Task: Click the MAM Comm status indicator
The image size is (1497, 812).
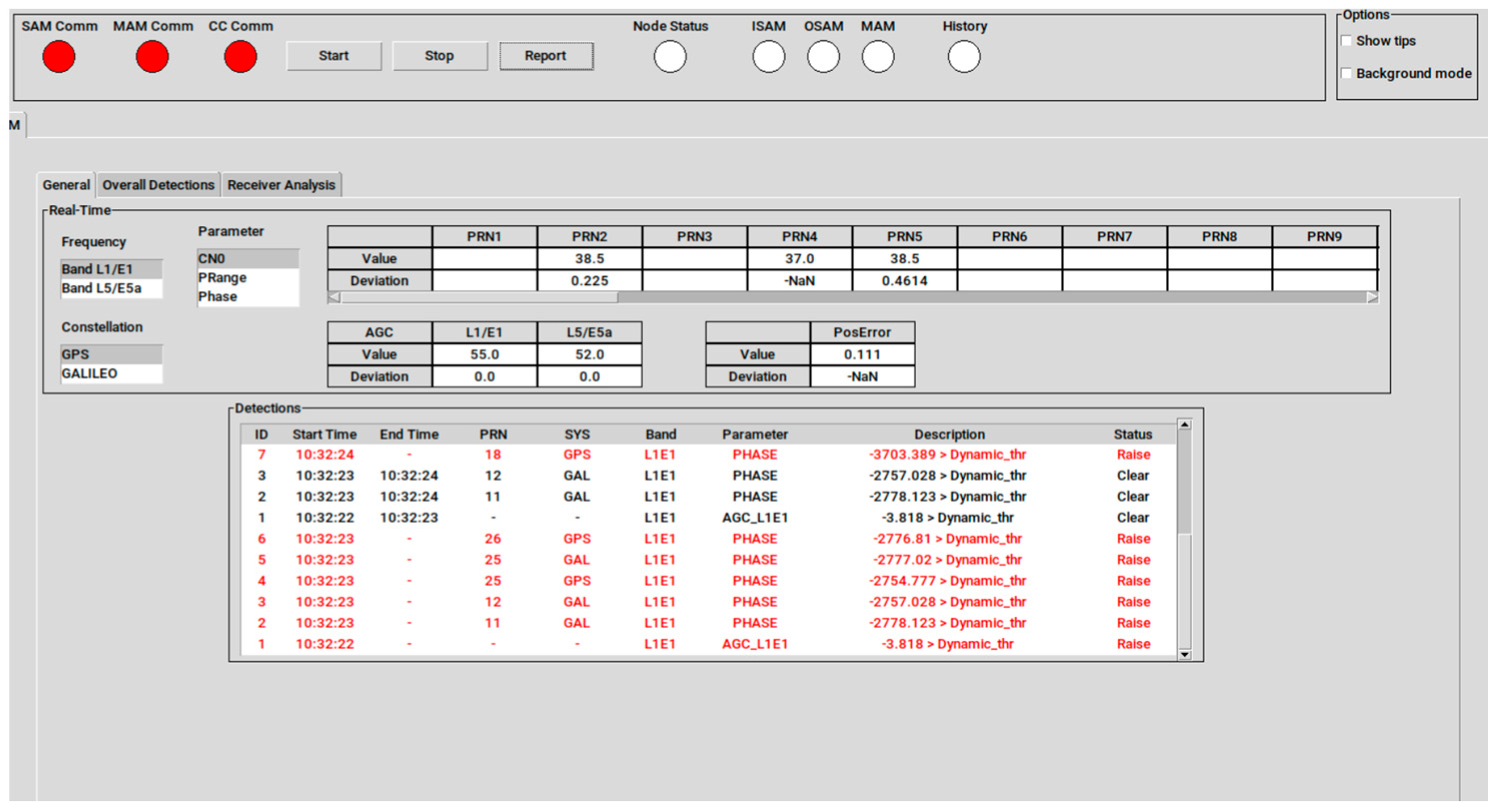Action: [152, 56]
